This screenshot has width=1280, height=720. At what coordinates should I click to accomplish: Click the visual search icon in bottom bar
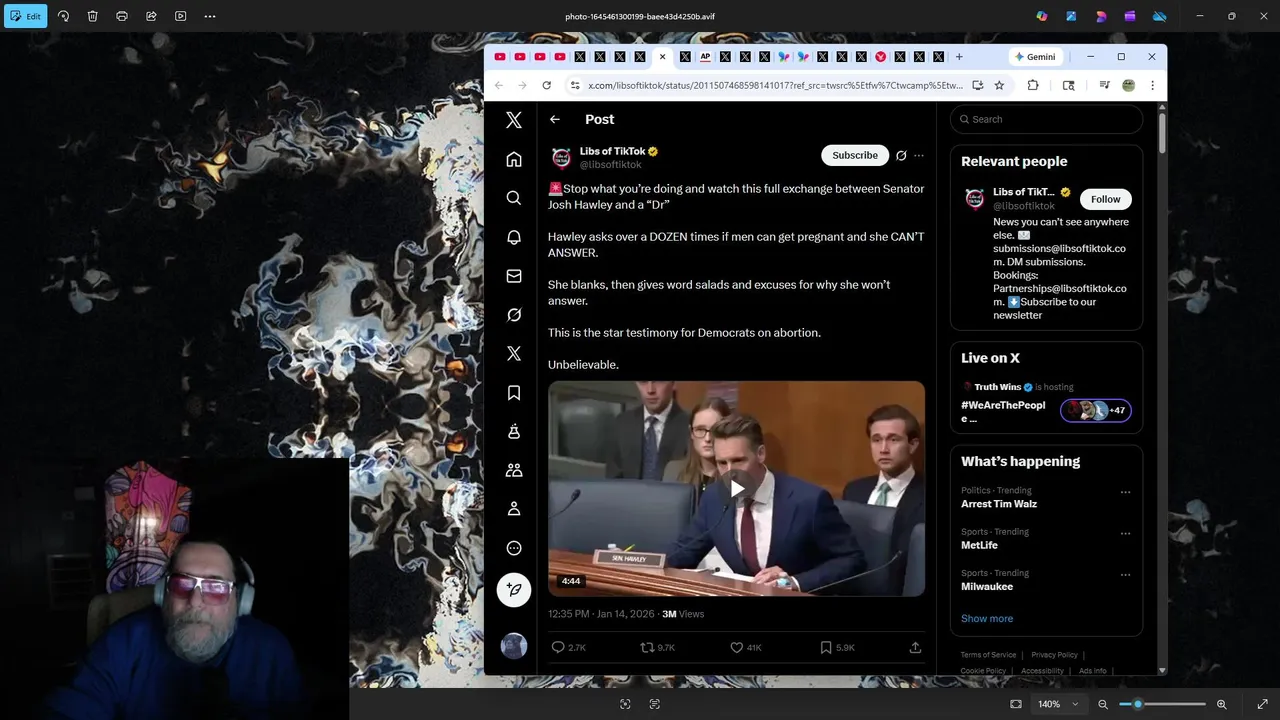point(625,704)
